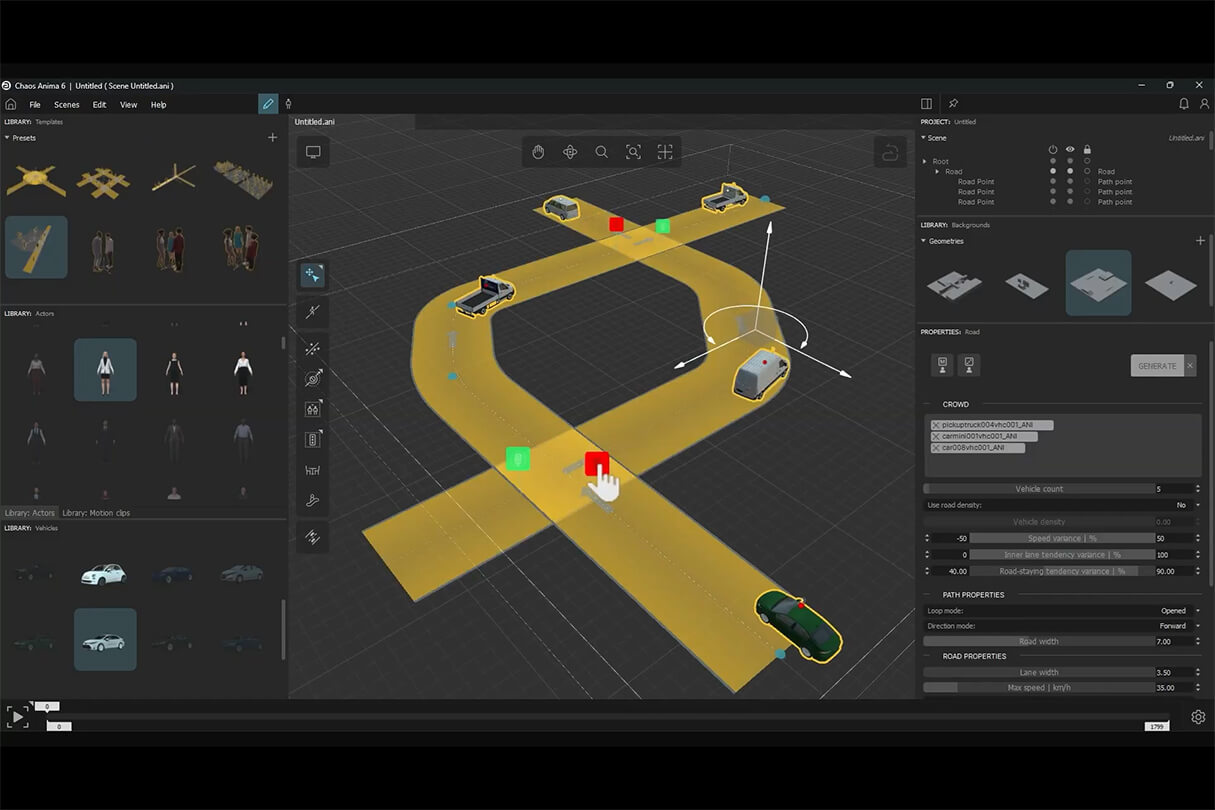Expand the Root node in Scene tree
The height and width of the screenshot is (810, 1215).
click(x=925, y=161)
